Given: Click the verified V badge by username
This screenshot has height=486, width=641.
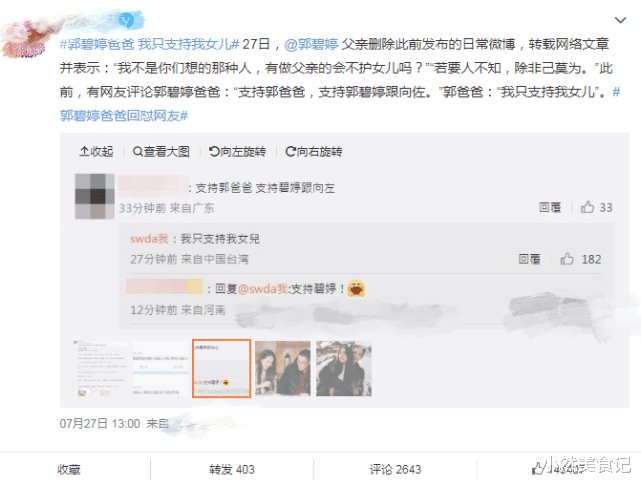Looking at the screenshot, I should click(x=126, y=20).
